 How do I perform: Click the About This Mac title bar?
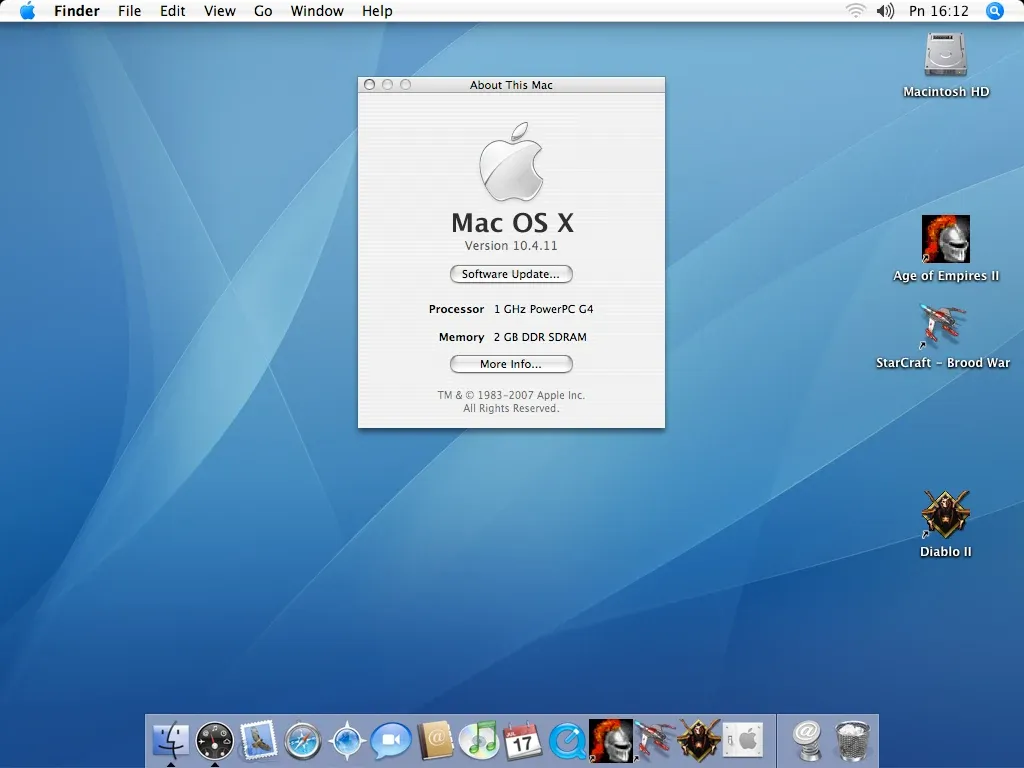511,85
